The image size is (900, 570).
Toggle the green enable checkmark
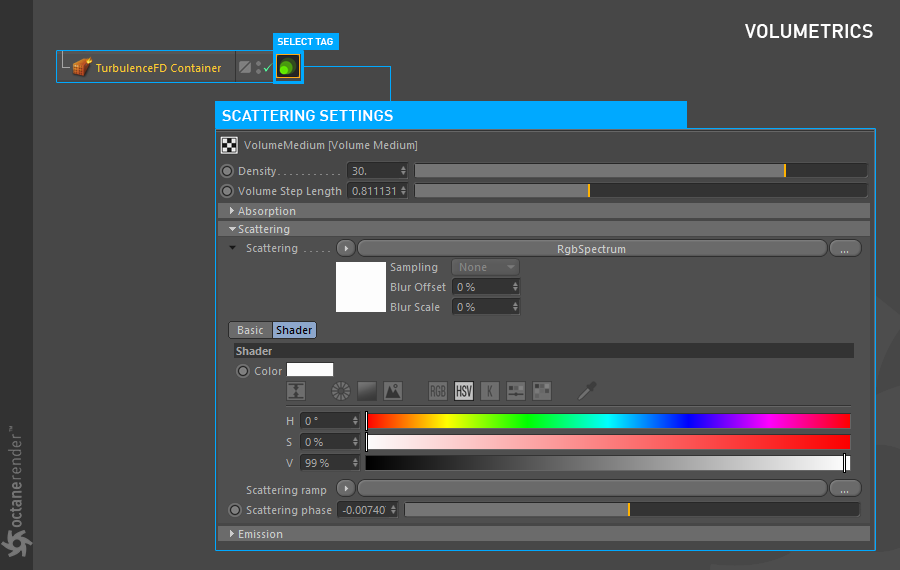[267, 68]
